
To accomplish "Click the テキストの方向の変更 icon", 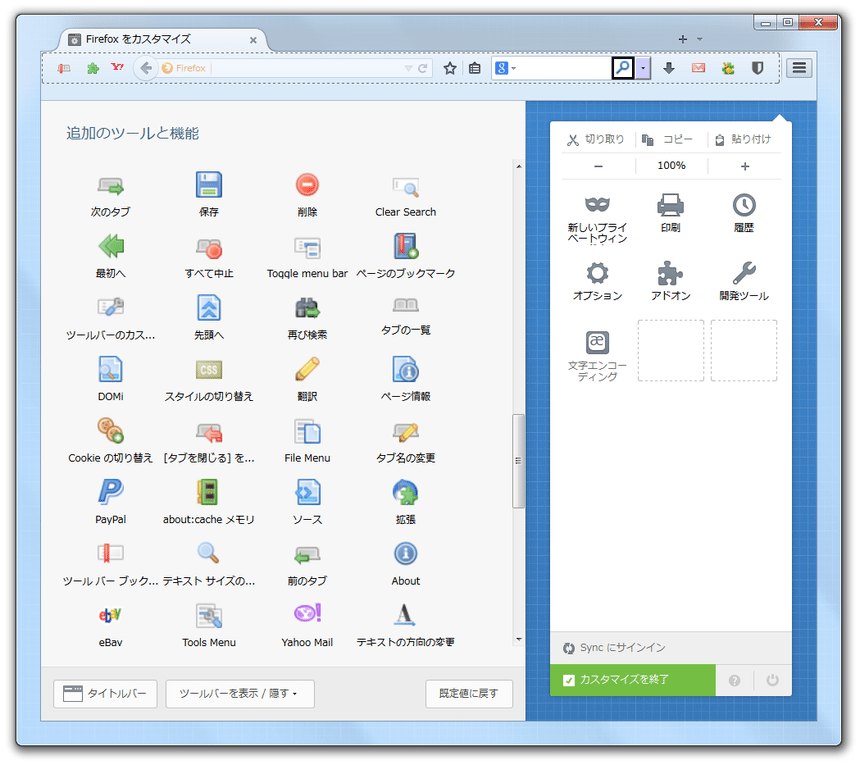I will click(405, 615).
